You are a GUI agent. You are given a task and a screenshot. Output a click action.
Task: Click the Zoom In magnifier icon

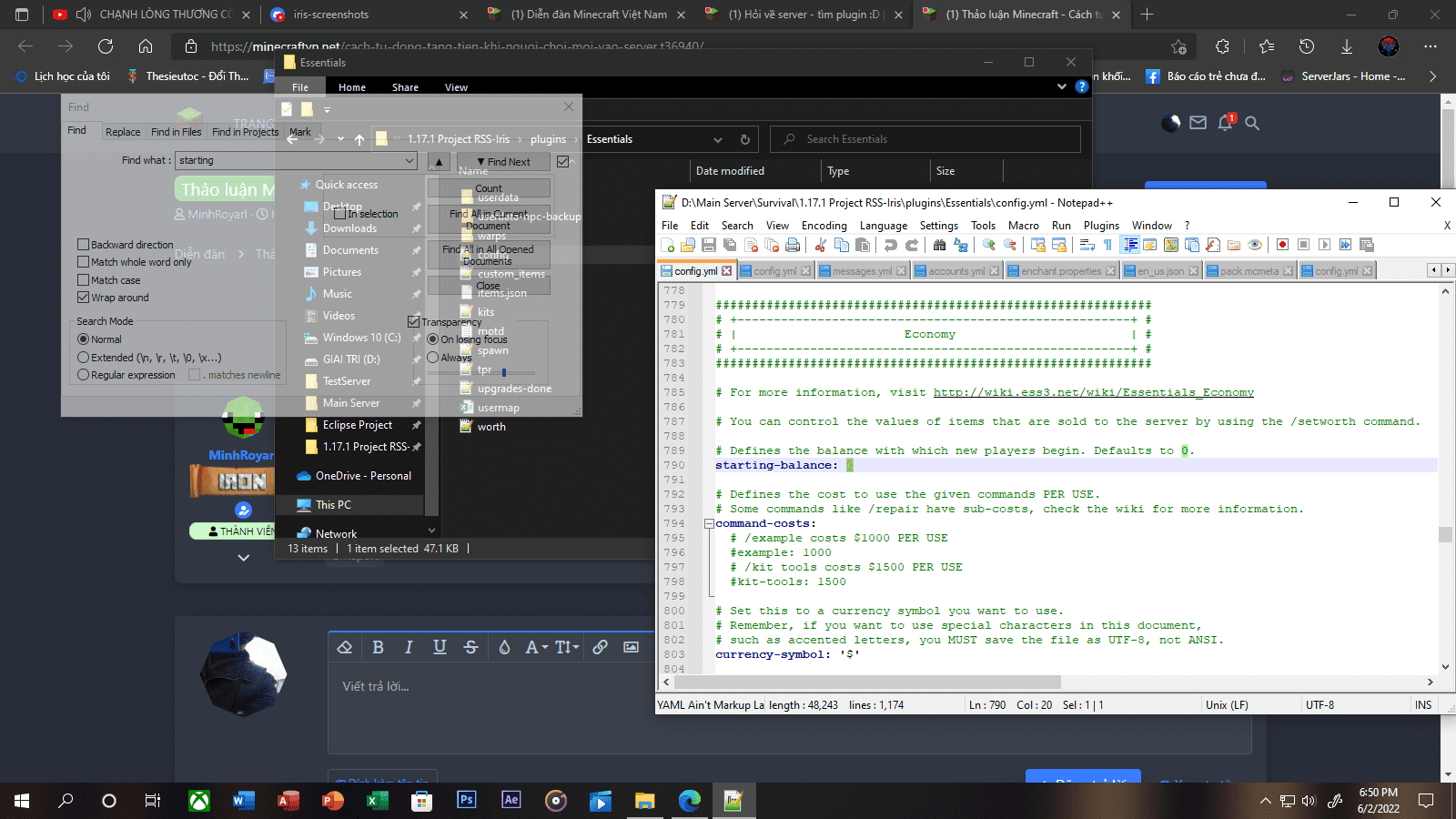click(x=988, y=245)
